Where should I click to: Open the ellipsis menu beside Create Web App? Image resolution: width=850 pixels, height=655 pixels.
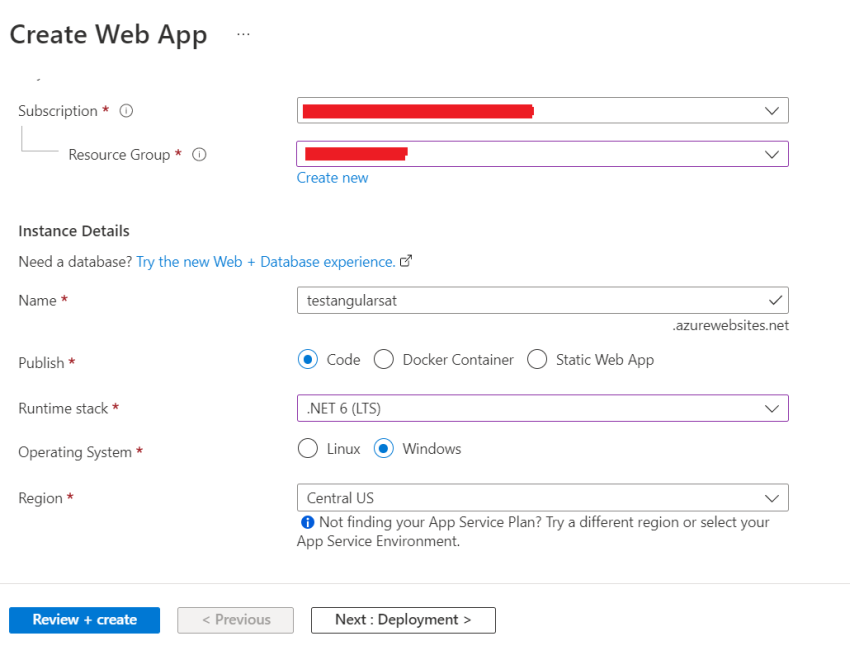tap(243, 33)
